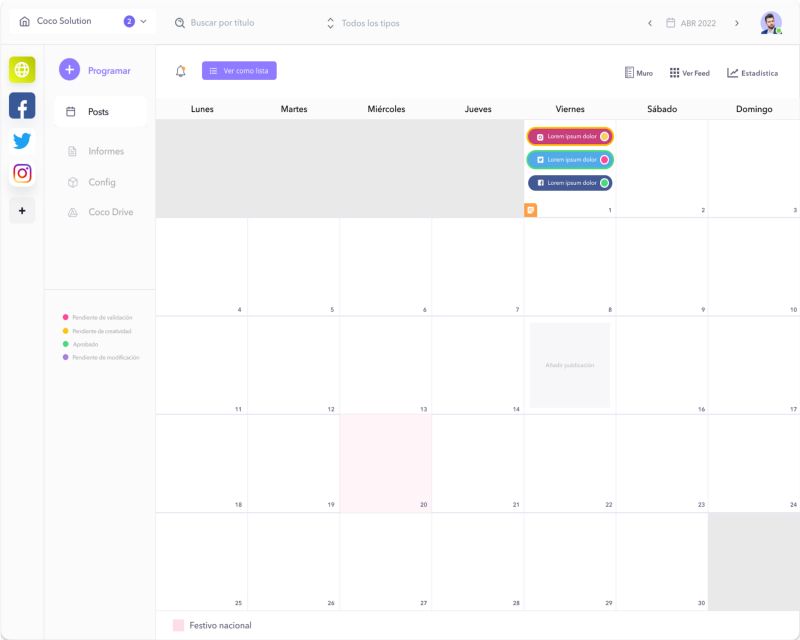The width and height of the screenshot is (800, 640).
Task: Open the 'Todos los tipos' type filter
Action: (364, 23)
